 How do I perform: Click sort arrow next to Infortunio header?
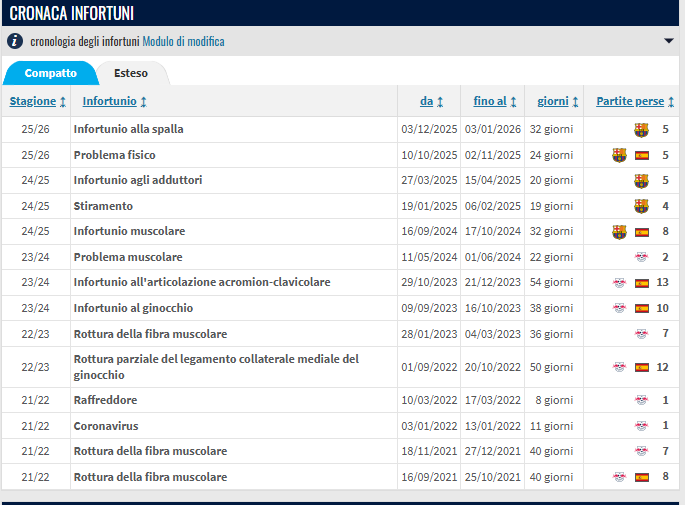click(144, 102)
